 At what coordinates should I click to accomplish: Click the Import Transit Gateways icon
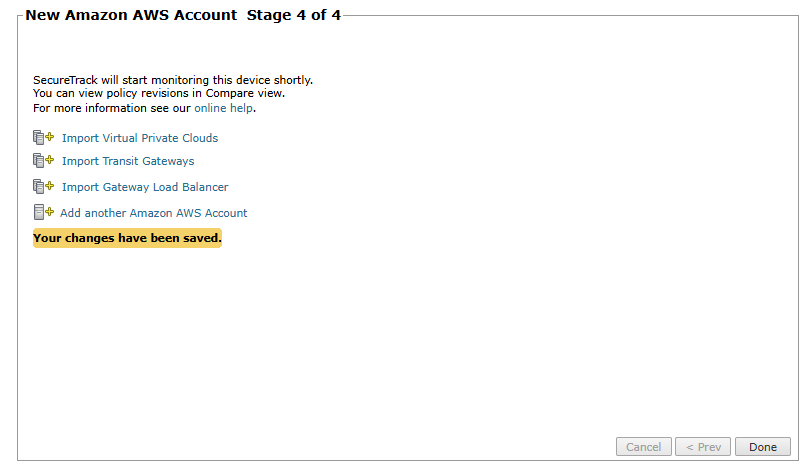tap(43, 161)
